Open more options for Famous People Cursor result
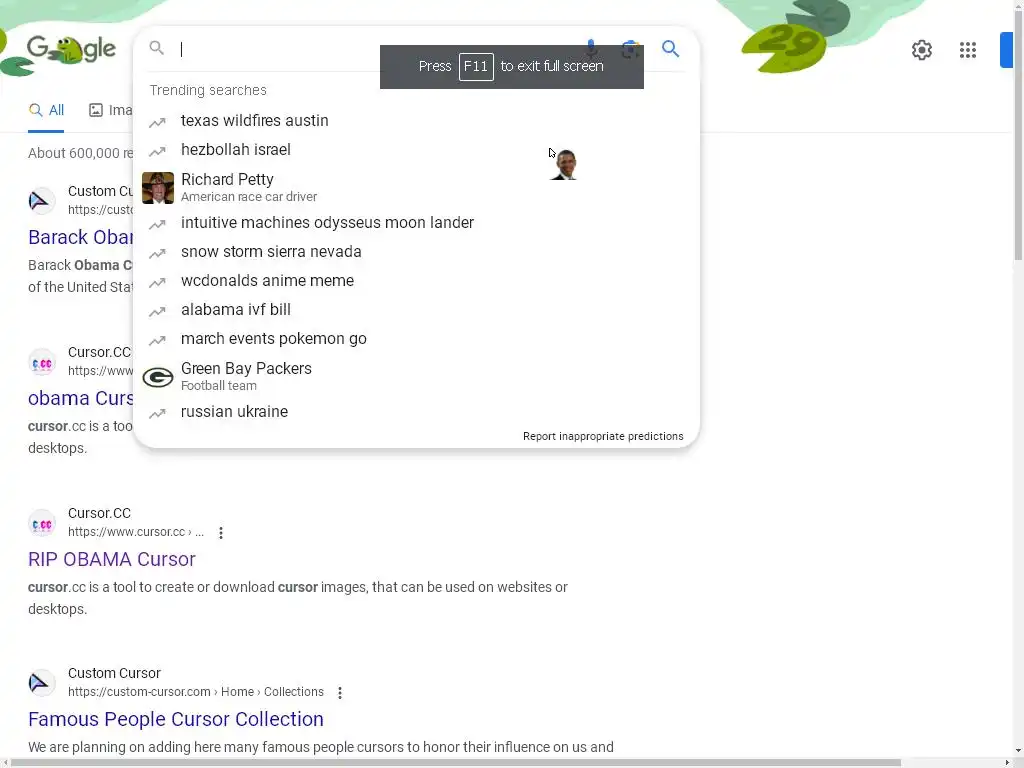Screen dimensions: 1024x768 coord(340,693)
